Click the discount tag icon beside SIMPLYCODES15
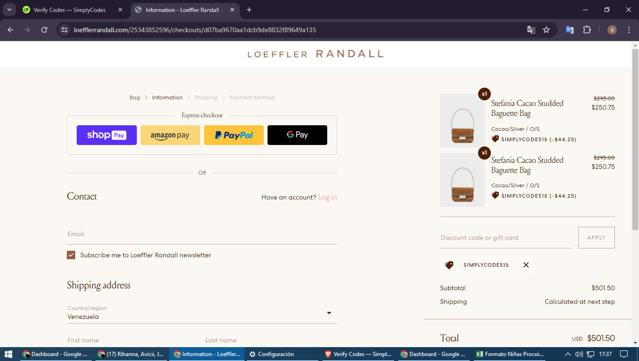This screenshot has height=361, width=639. (x=449, y=265)
